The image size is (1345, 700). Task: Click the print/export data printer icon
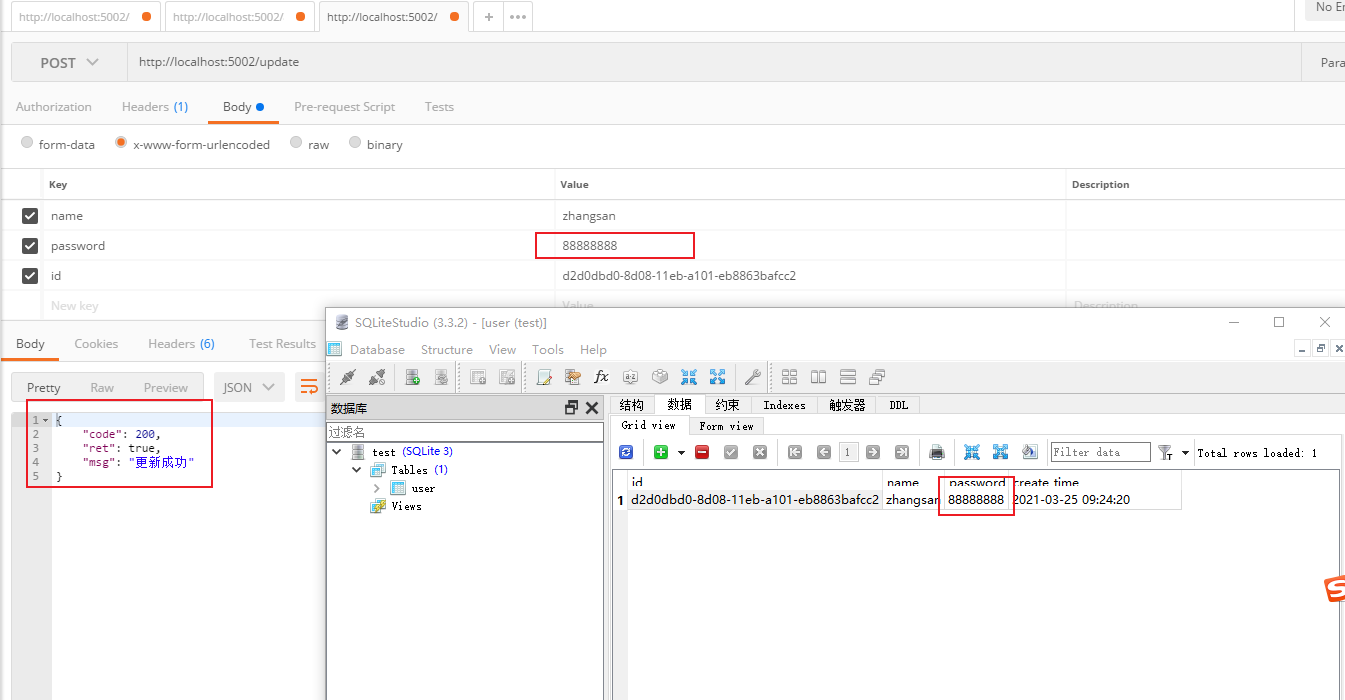pos(937,452)
